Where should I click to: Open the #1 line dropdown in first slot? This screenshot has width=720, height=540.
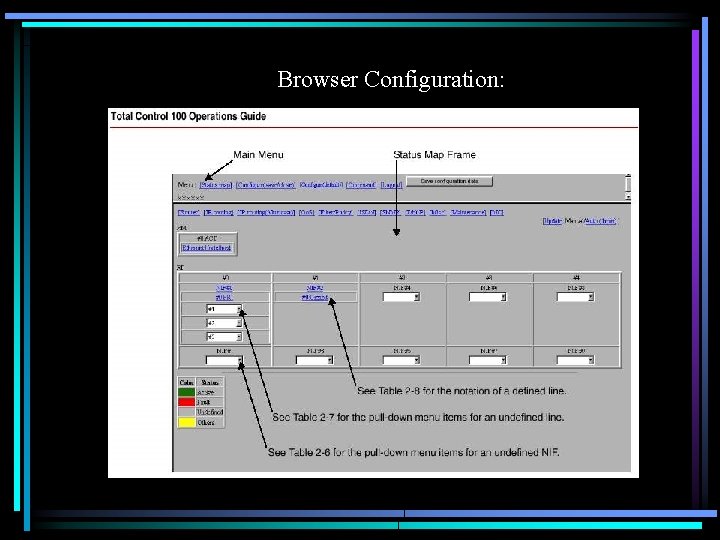(x=224, y=309)
